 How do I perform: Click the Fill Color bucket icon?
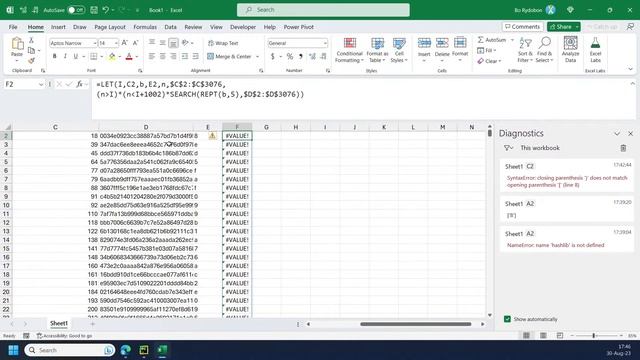tap(112, 56)
